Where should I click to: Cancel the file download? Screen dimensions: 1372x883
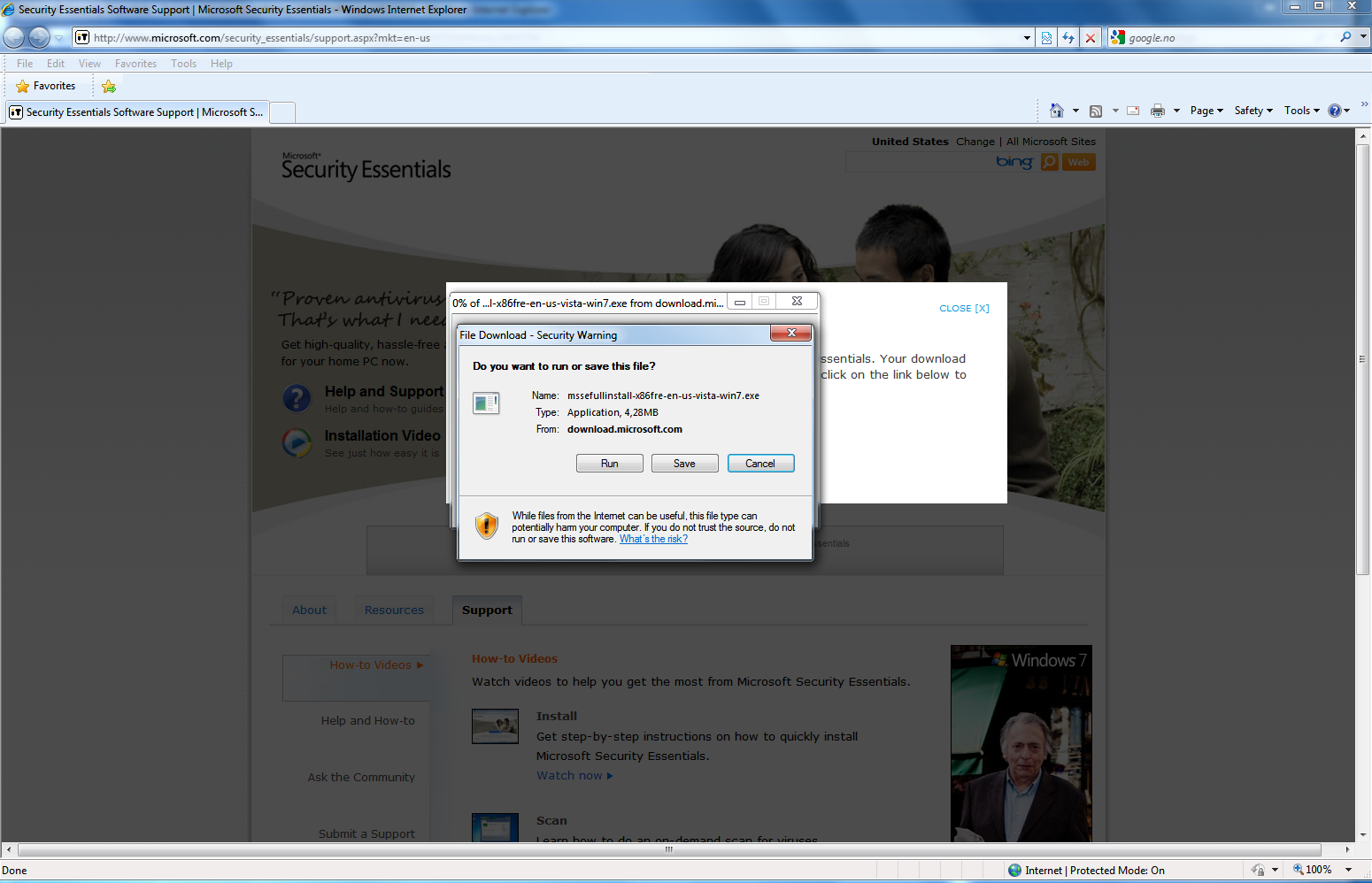[760, 464]
